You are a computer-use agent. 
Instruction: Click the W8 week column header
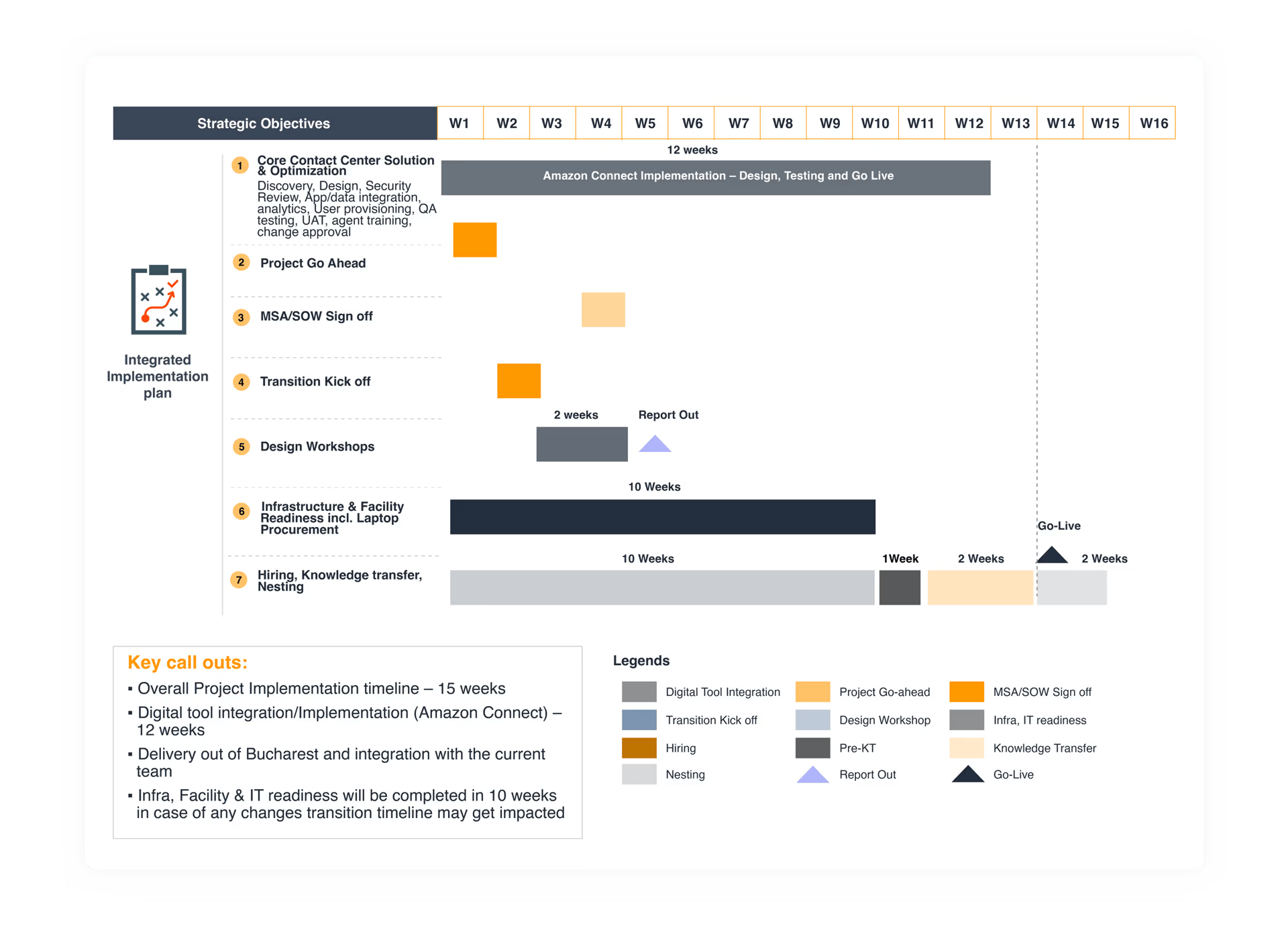point(784,123)
